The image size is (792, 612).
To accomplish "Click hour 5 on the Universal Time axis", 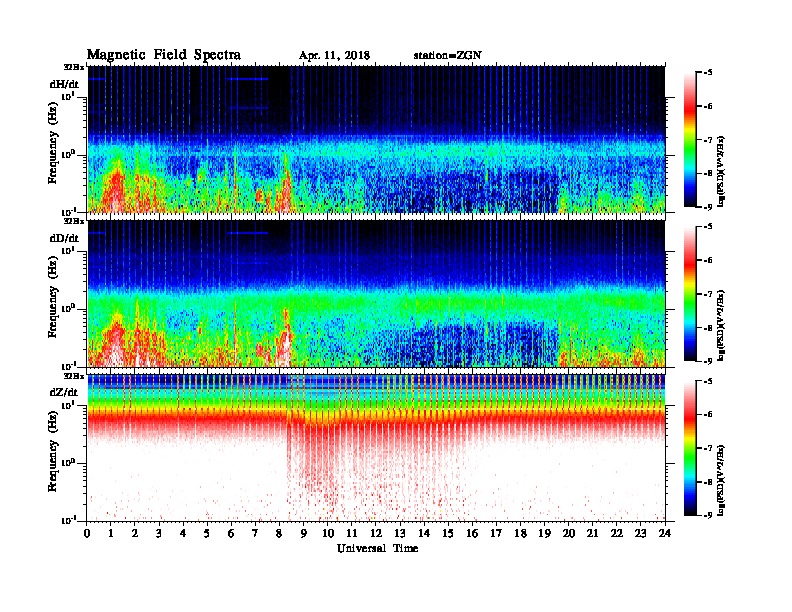I will [207, 533].
